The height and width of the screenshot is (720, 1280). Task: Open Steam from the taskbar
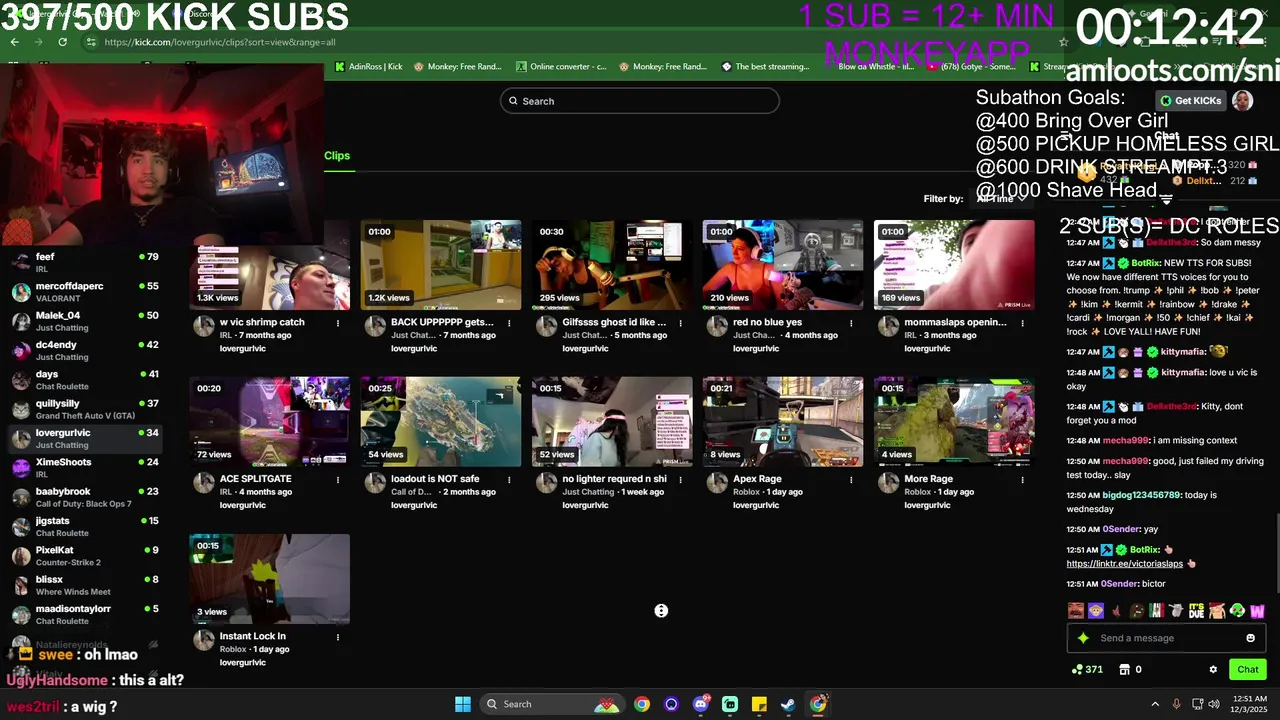(x=788, y=704)
